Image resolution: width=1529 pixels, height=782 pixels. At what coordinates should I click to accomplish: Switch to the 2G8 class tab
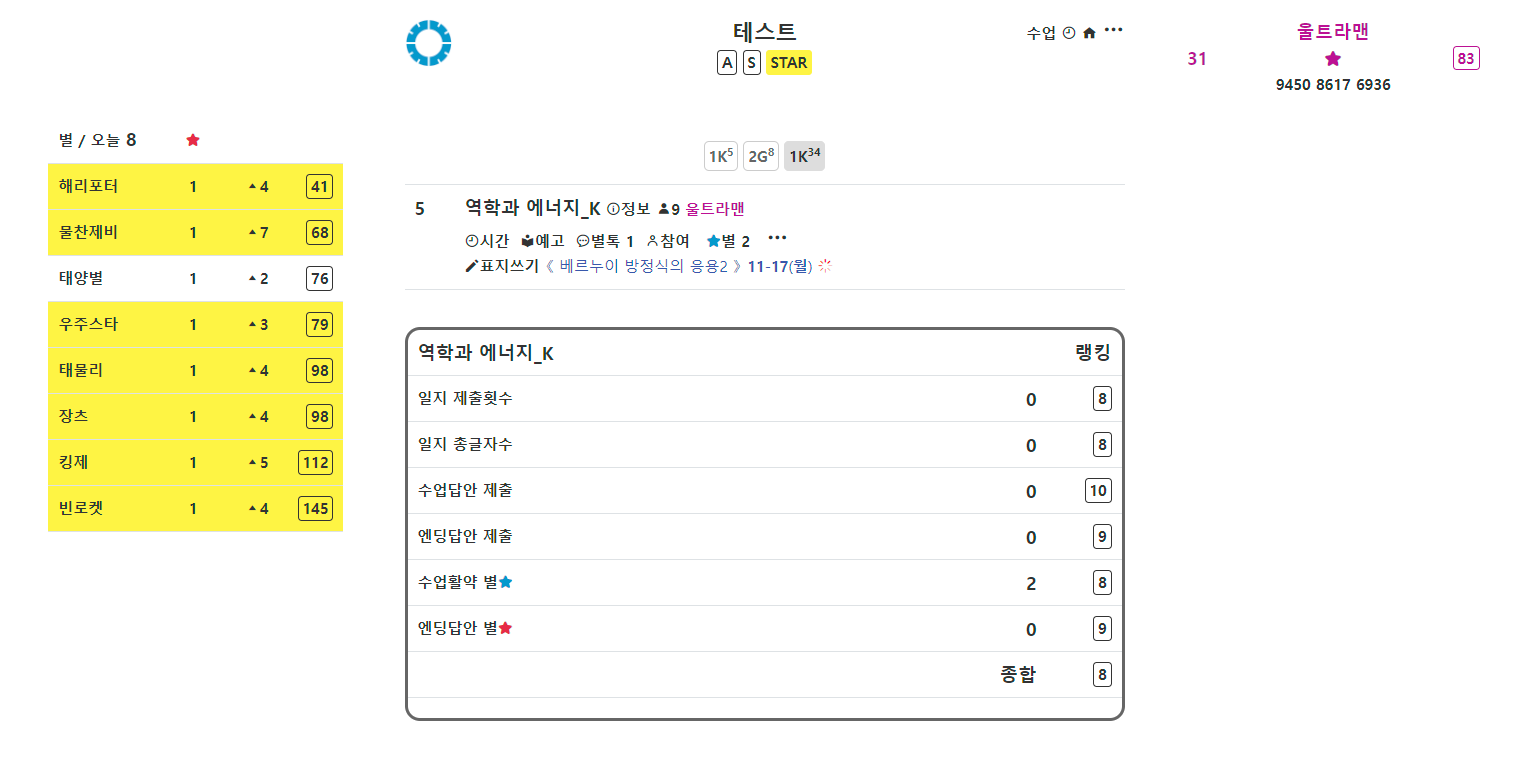click(x=761, y=156)
